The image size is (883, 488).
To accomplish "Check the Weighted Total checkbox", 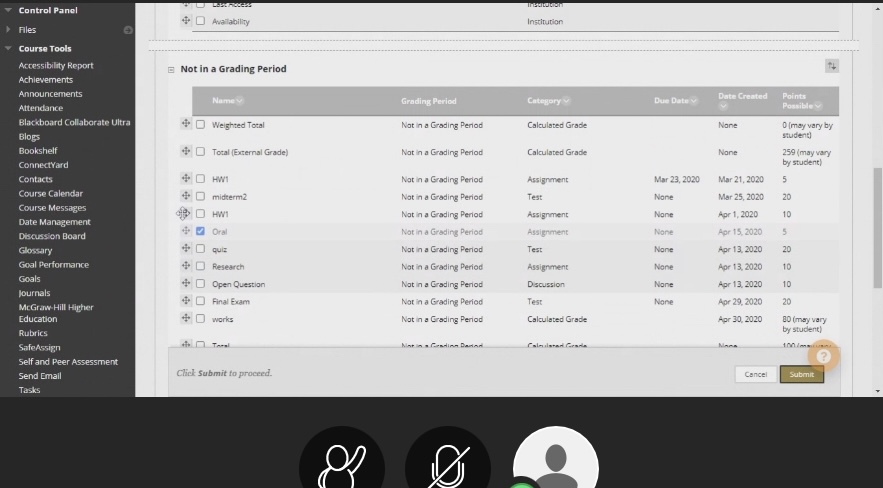I will tap(200, 124).
